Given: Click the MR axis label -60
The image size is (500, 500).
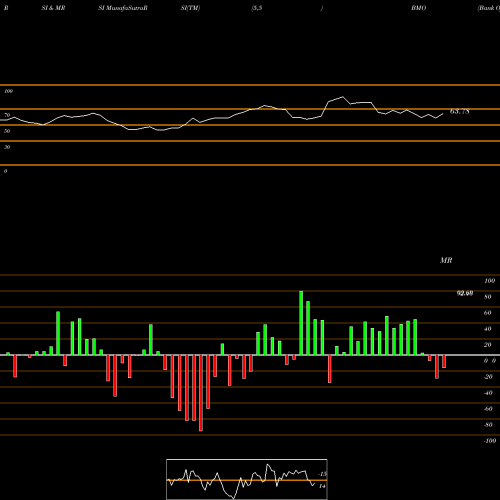Looking at the screenshot, I should click(x=488, y=409).
